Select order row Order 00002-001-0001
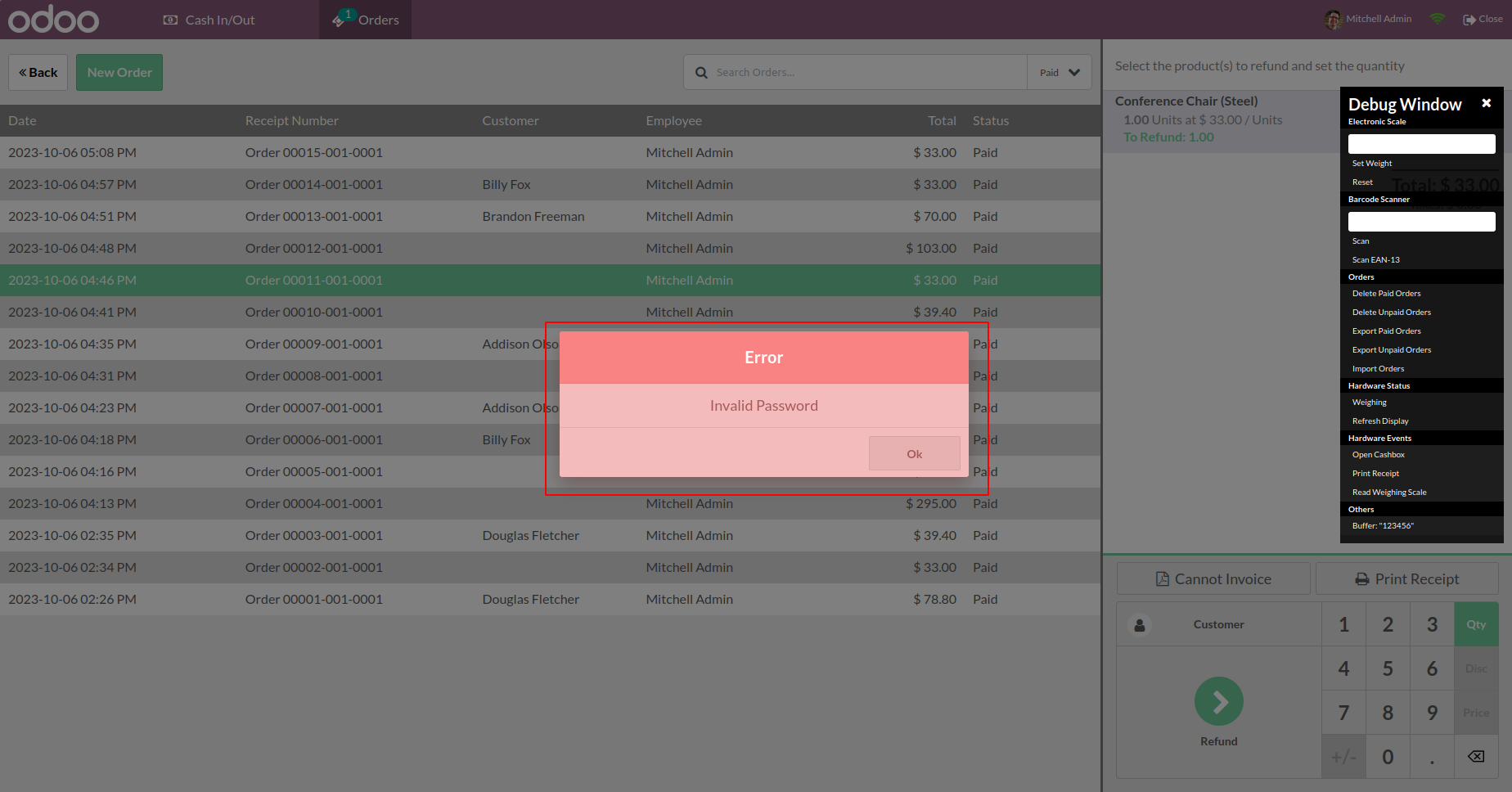 (x=550, y=567)
